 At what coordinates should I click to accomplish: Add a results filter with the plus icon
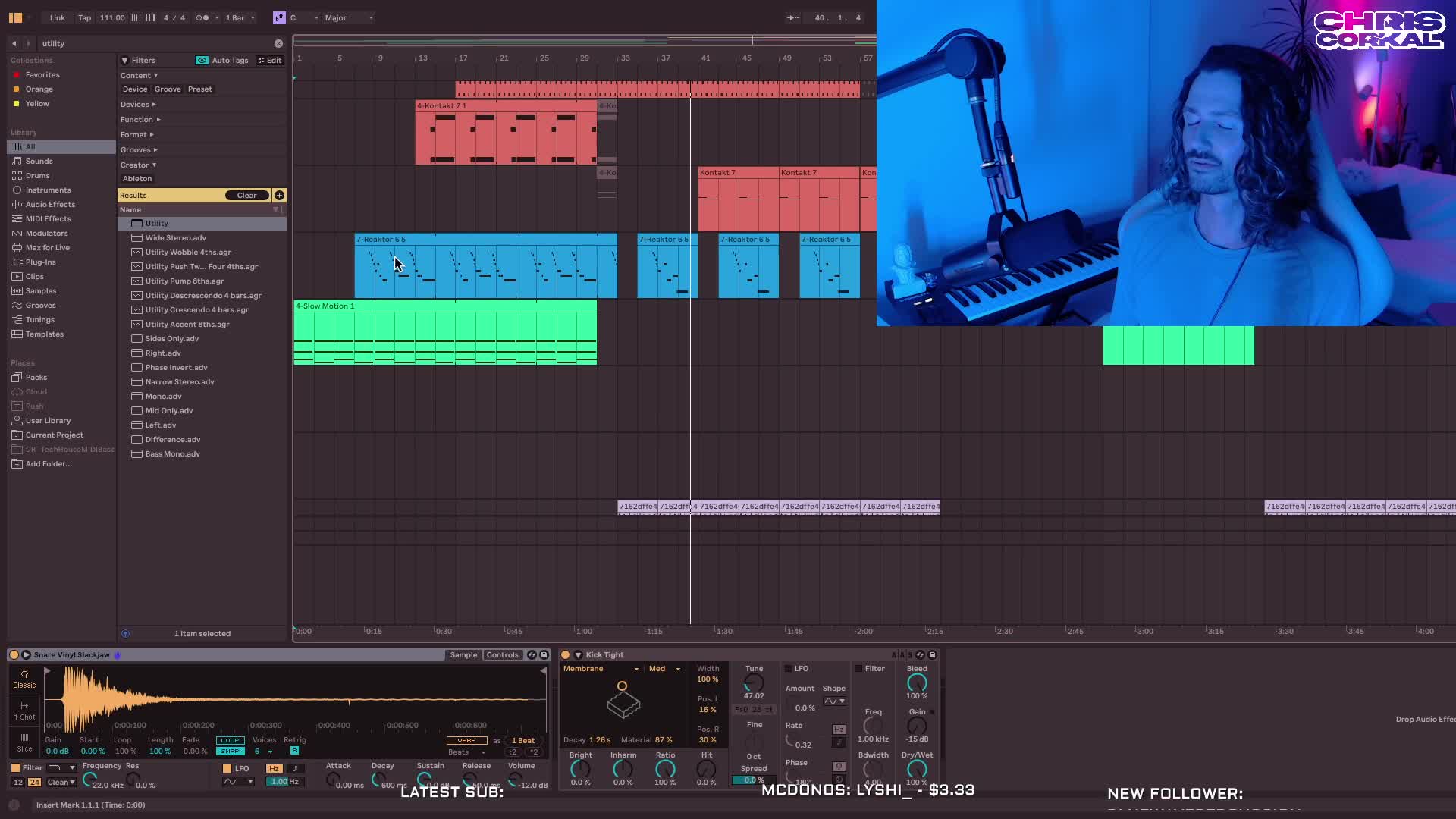(x=279, y=195)
